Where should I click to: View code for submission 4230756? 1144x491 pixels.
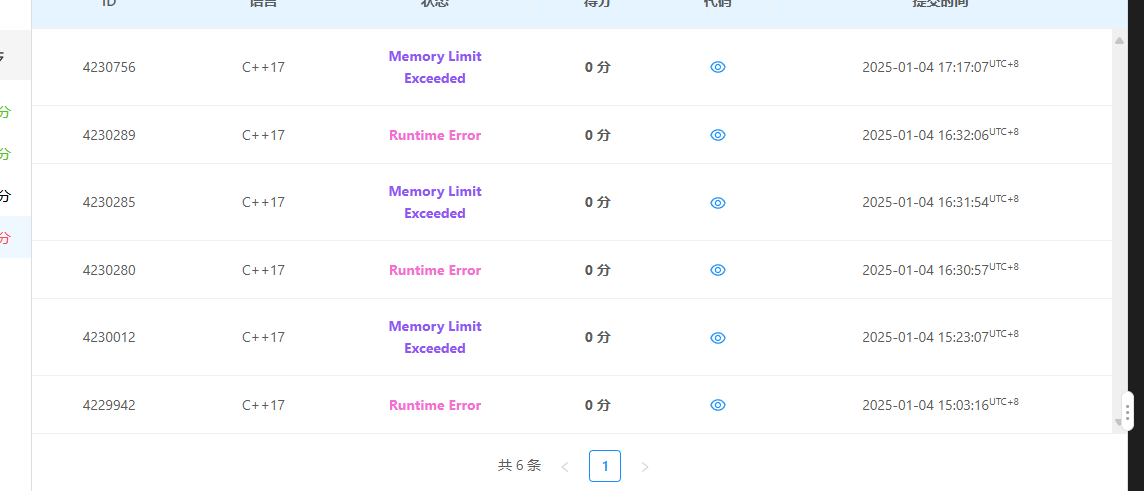point(718,67)
